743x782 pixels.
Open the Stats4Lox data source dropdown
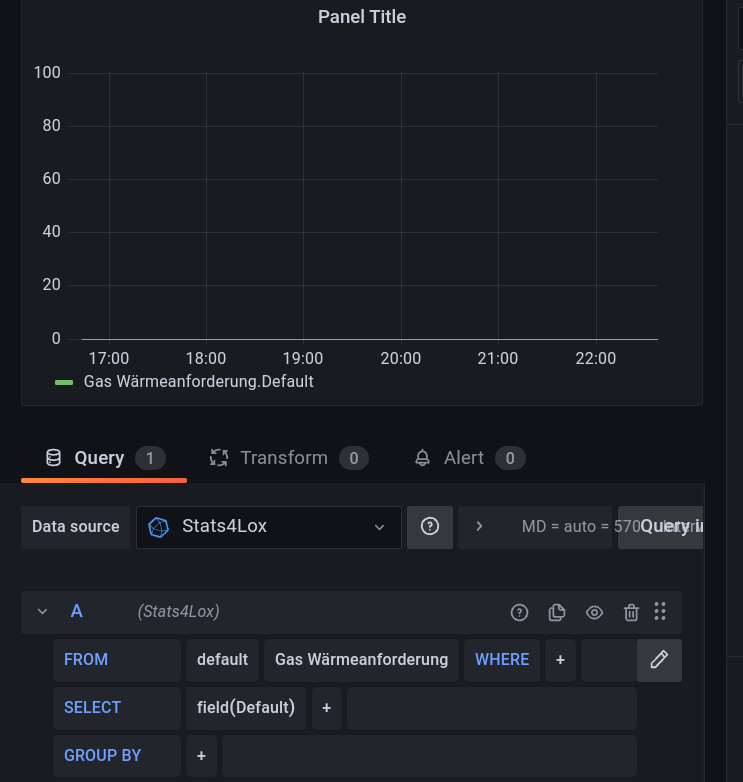(x=268, y=527)
